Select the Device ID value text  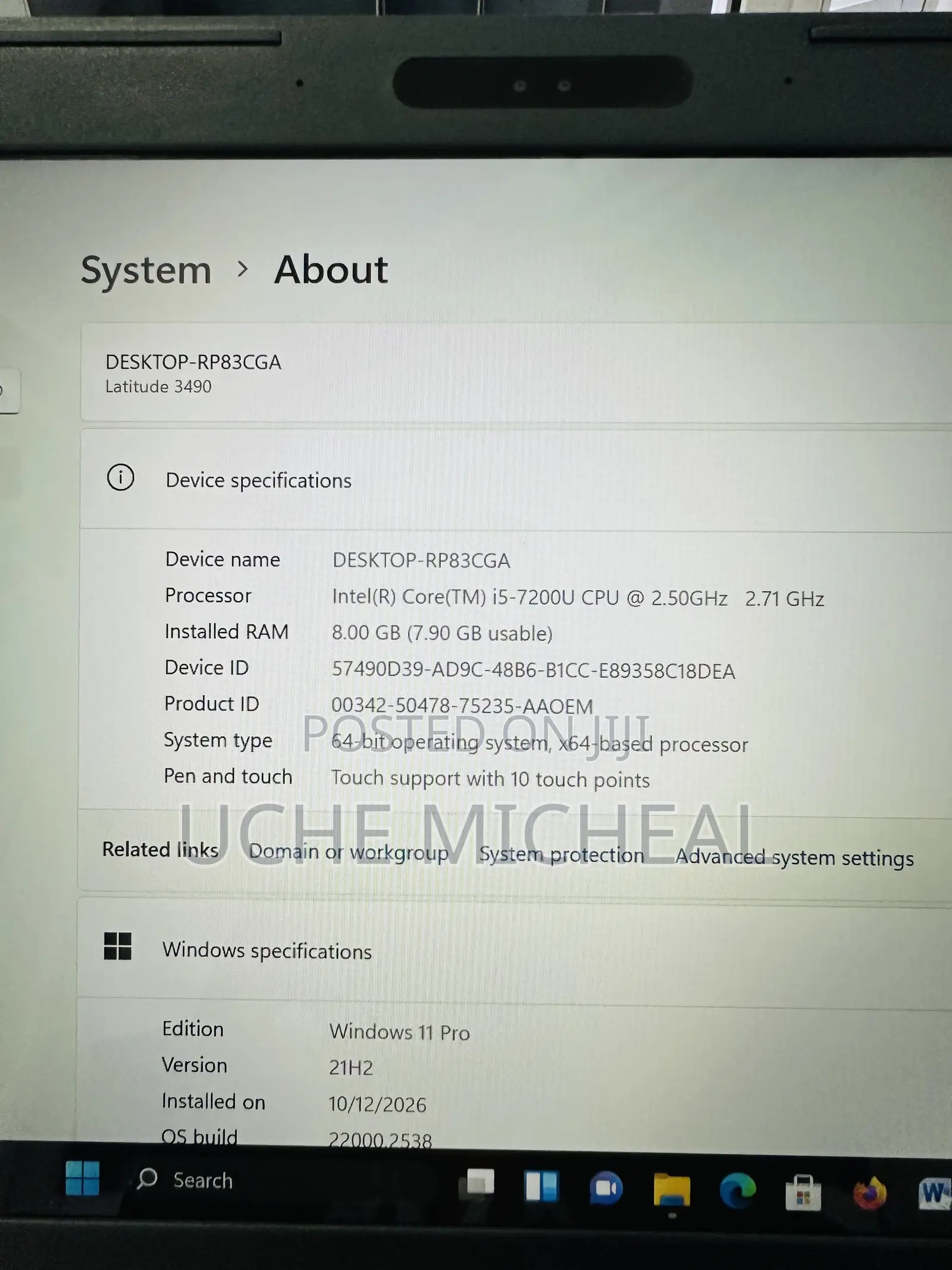pyautogui.click(x=533, y=671)
